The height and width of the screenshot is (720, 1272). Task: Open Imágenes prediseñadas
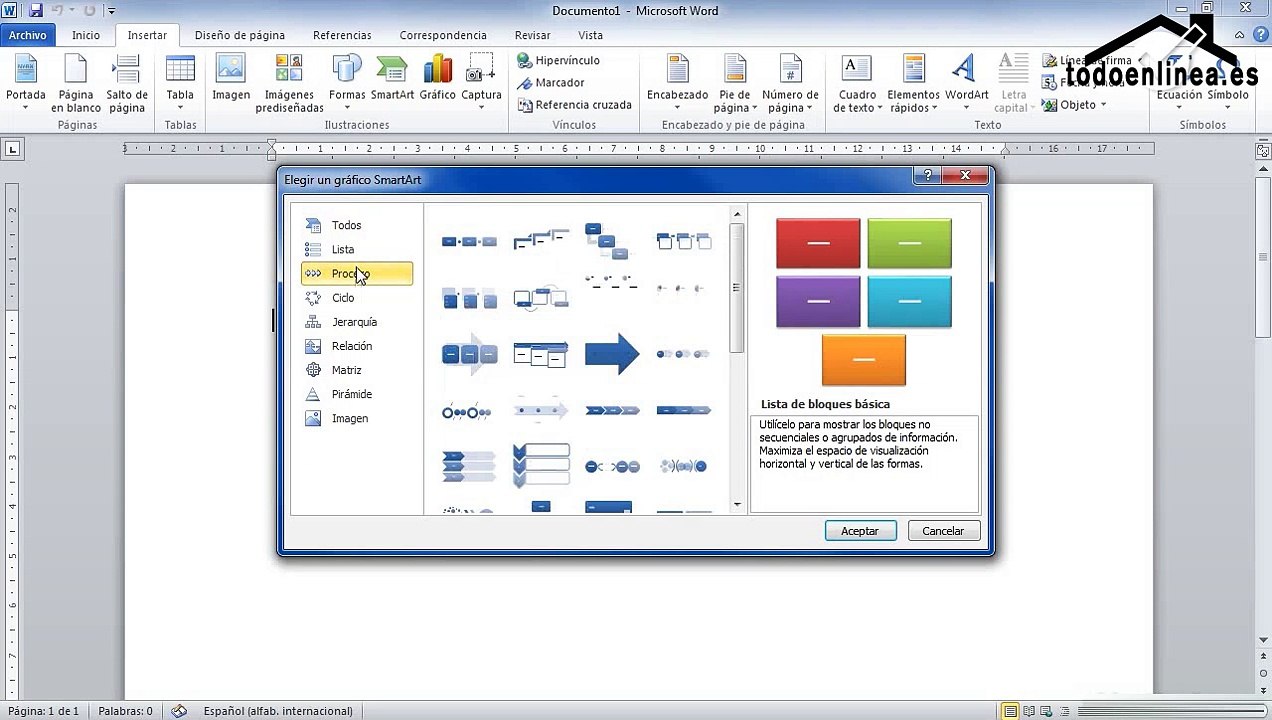289,84
